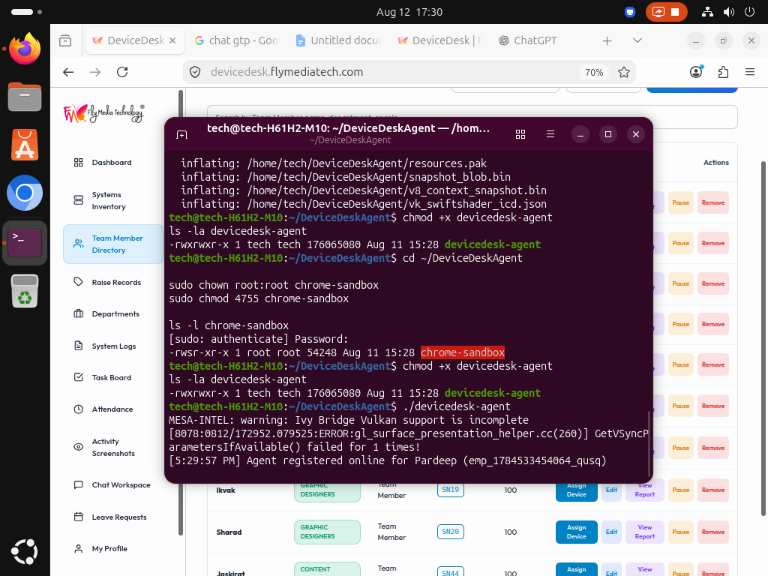Open Activity Screenshots in the sidebar
Viewport: 768px width, 576px height.
(x=113, y=447)
